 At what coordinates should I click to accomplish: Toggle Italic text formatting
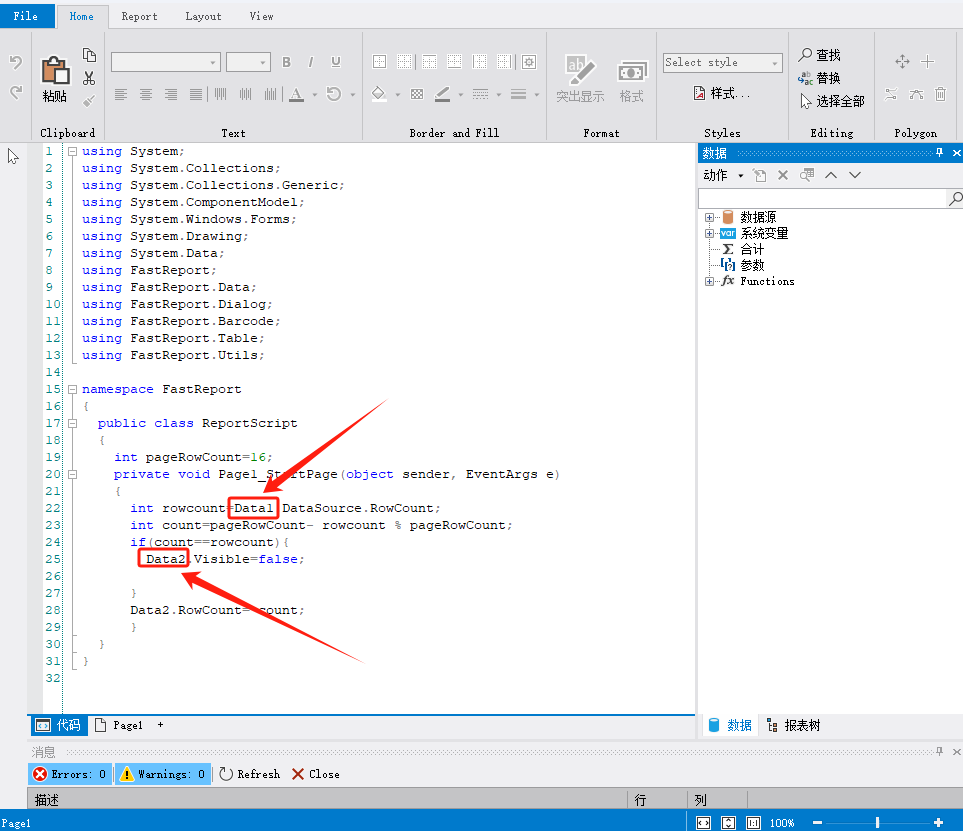click(311, 62)
